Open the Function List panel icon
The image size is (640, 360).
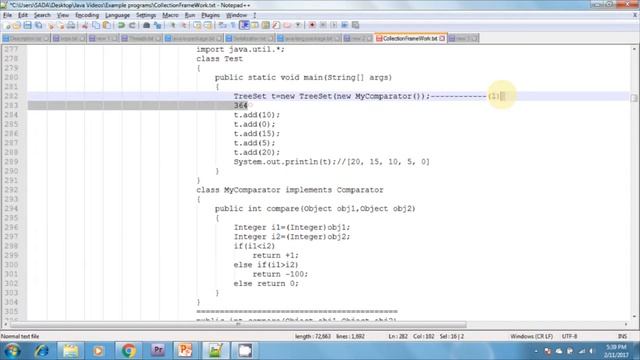[x=276, y=25]
